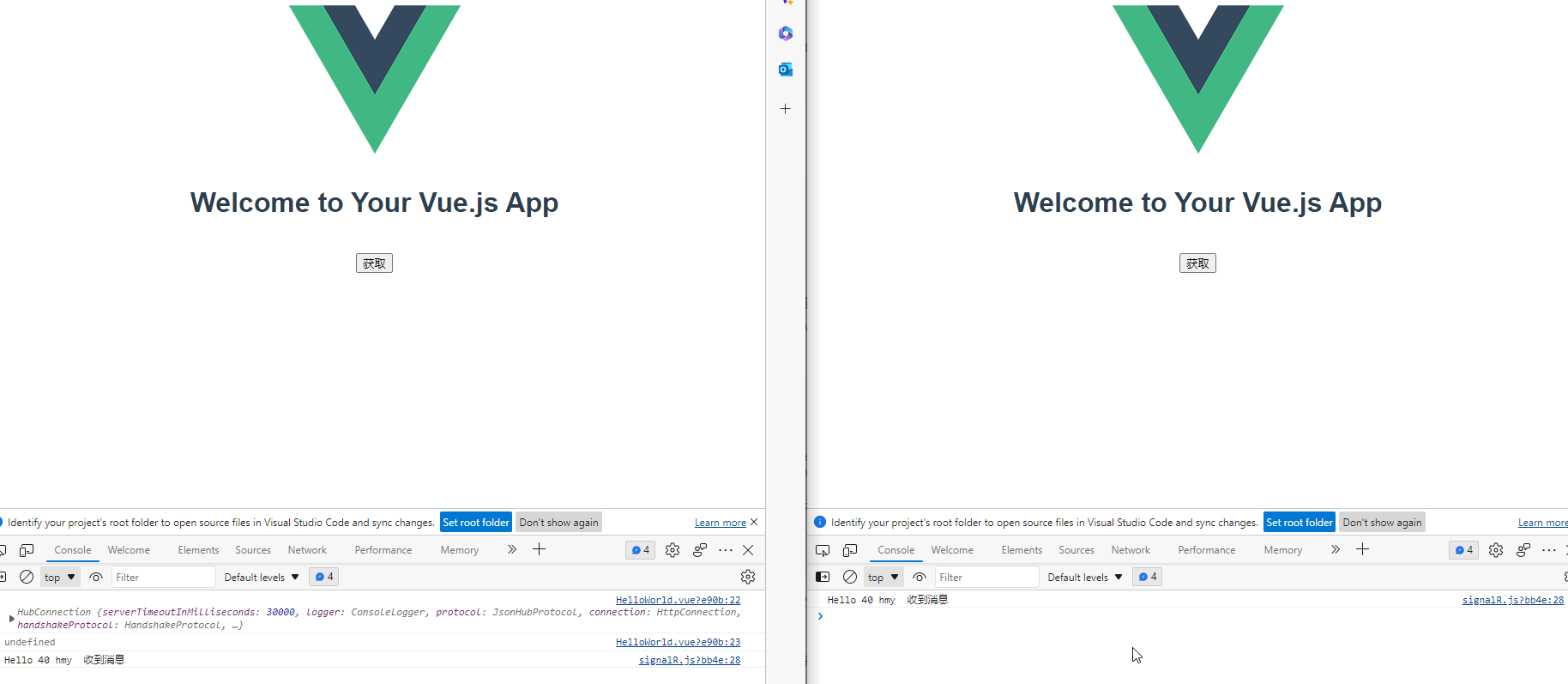Open HelloWorld.vue?e90b:23 source link
This screenshot has width=1568, height=684.
coord(678,642)
